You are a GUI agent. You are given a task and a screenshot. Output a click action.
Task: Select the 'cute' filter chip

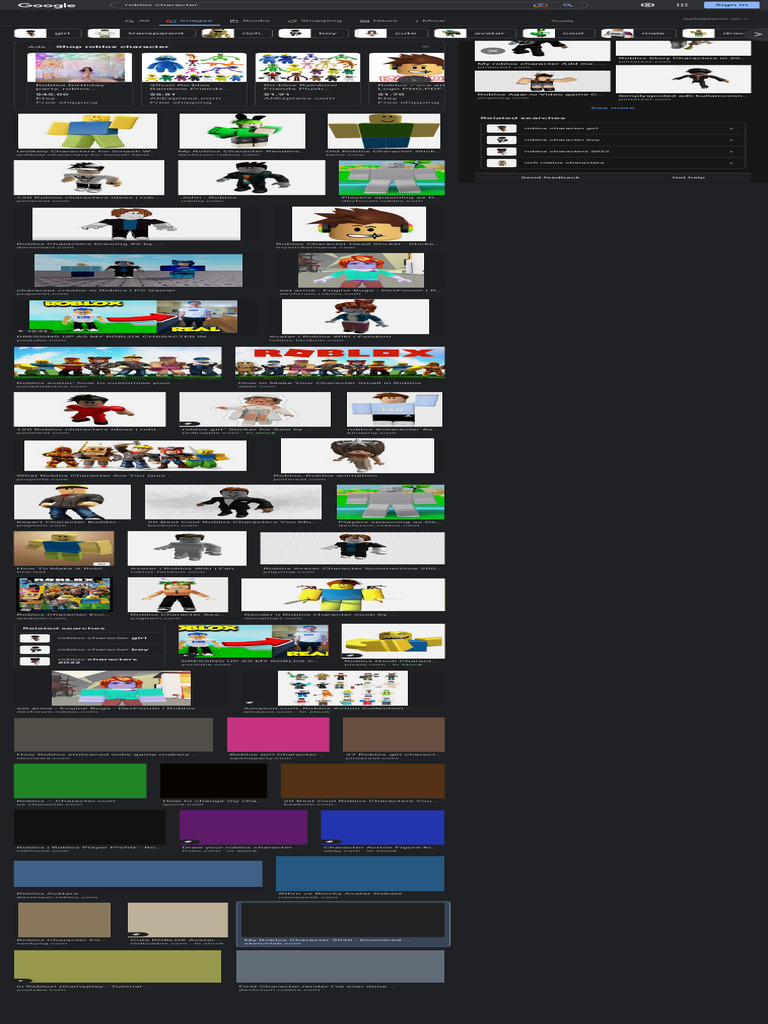pos(392,33)
